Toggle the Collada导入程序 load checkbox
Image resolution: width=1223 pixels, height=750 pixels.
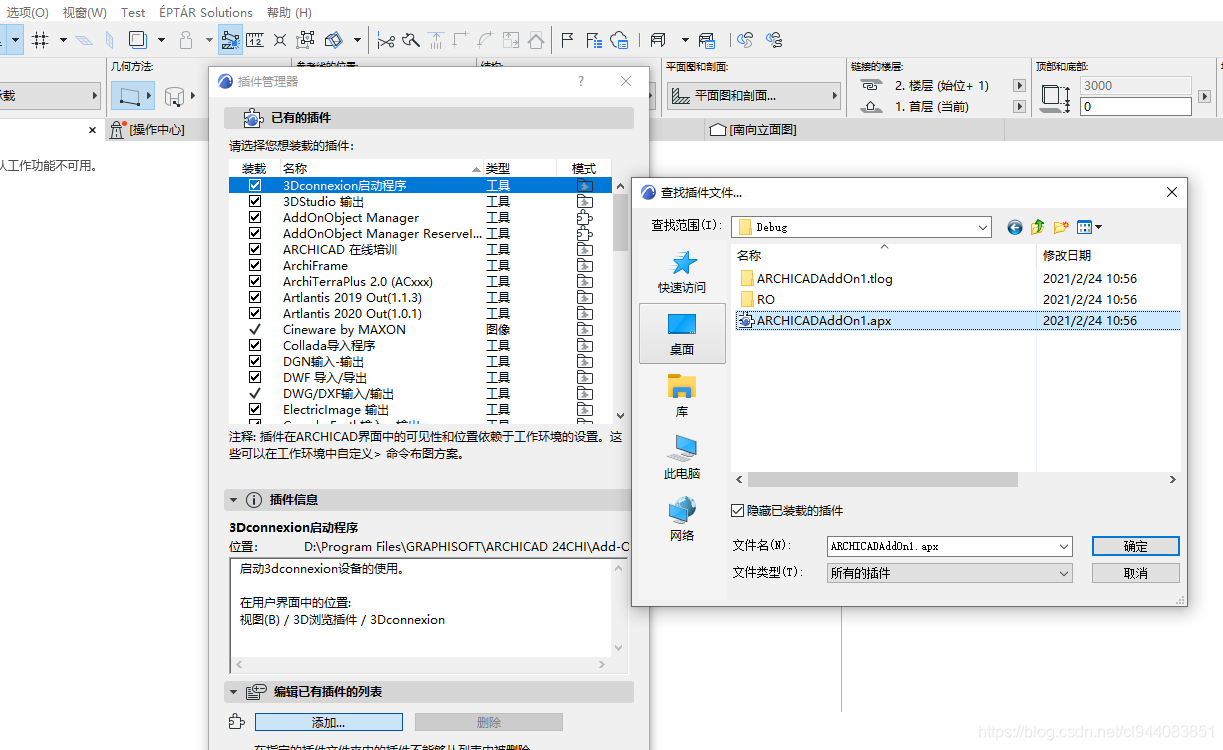(x=255, y=345)
